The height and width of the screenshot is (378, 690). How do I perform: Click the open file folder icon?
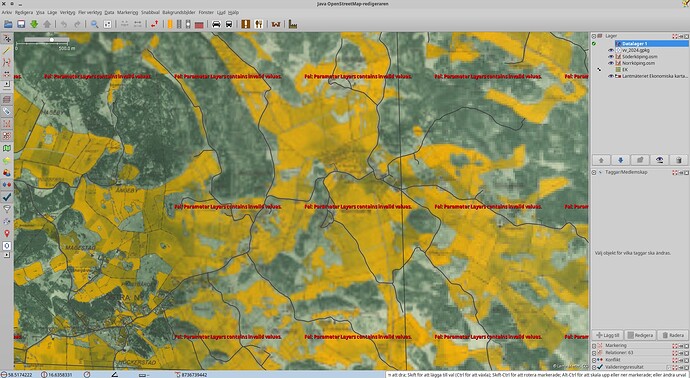pyautogui.click(x=8, y=24)
